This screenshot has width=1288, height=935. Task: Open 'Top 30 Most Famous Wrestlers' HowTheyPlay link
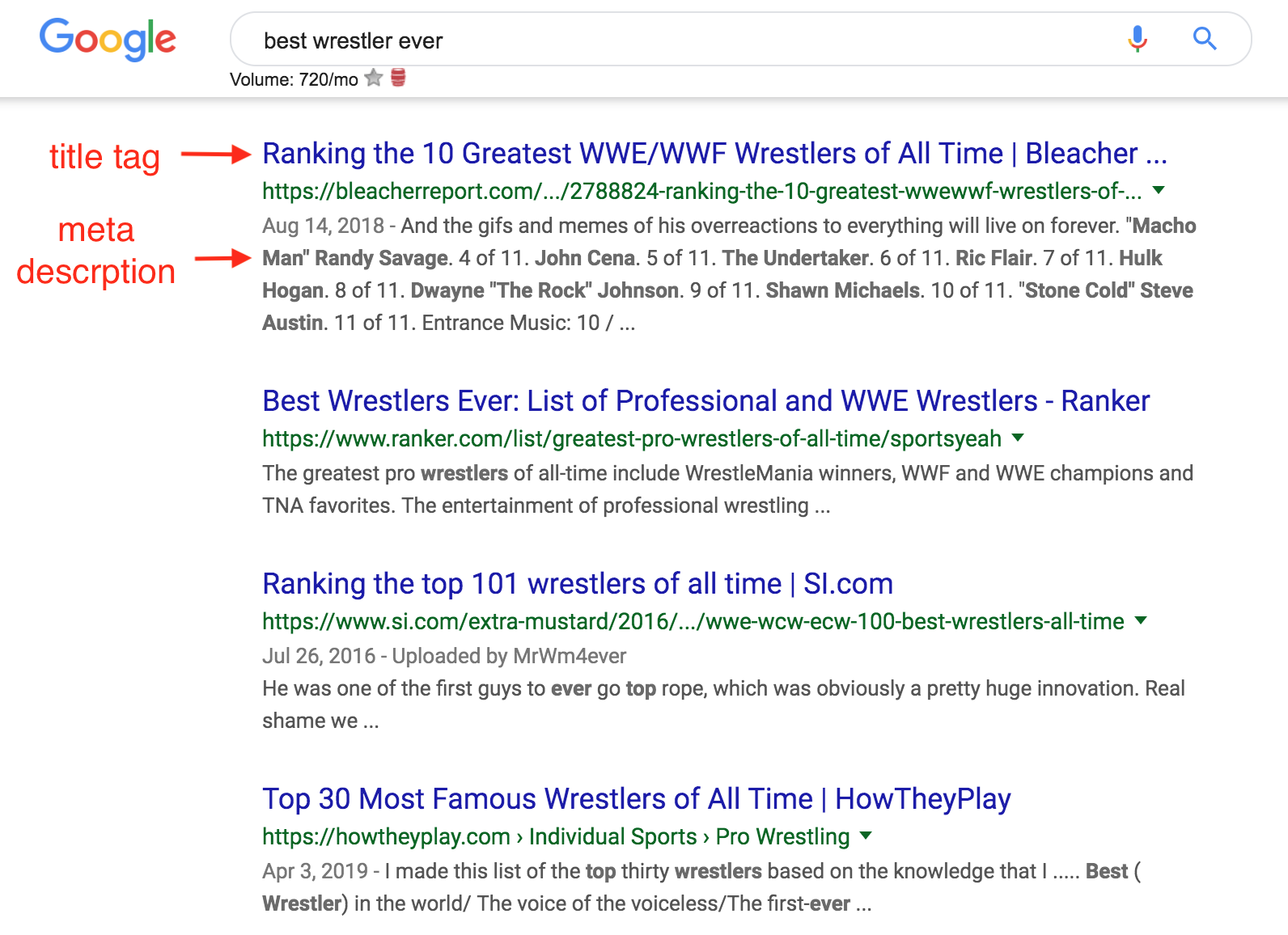[636, 799]
